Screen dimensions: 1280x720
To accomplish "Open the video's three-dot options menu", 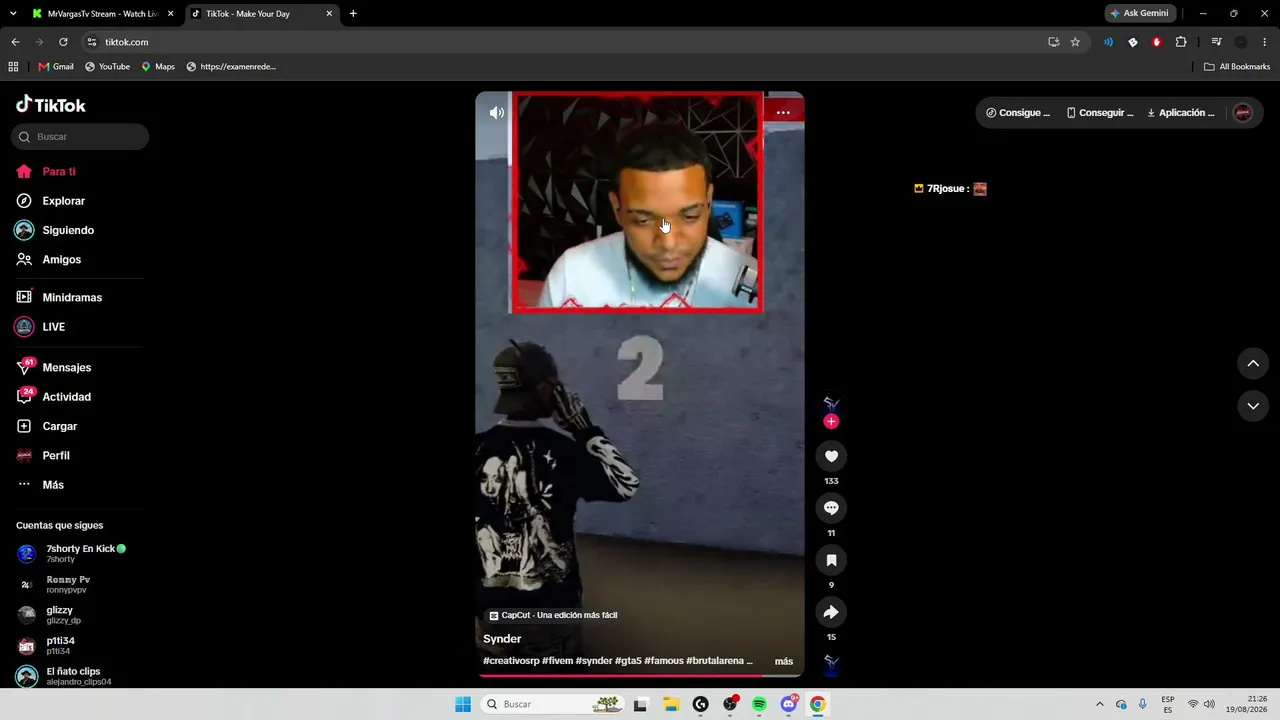I will pos(783,113).
